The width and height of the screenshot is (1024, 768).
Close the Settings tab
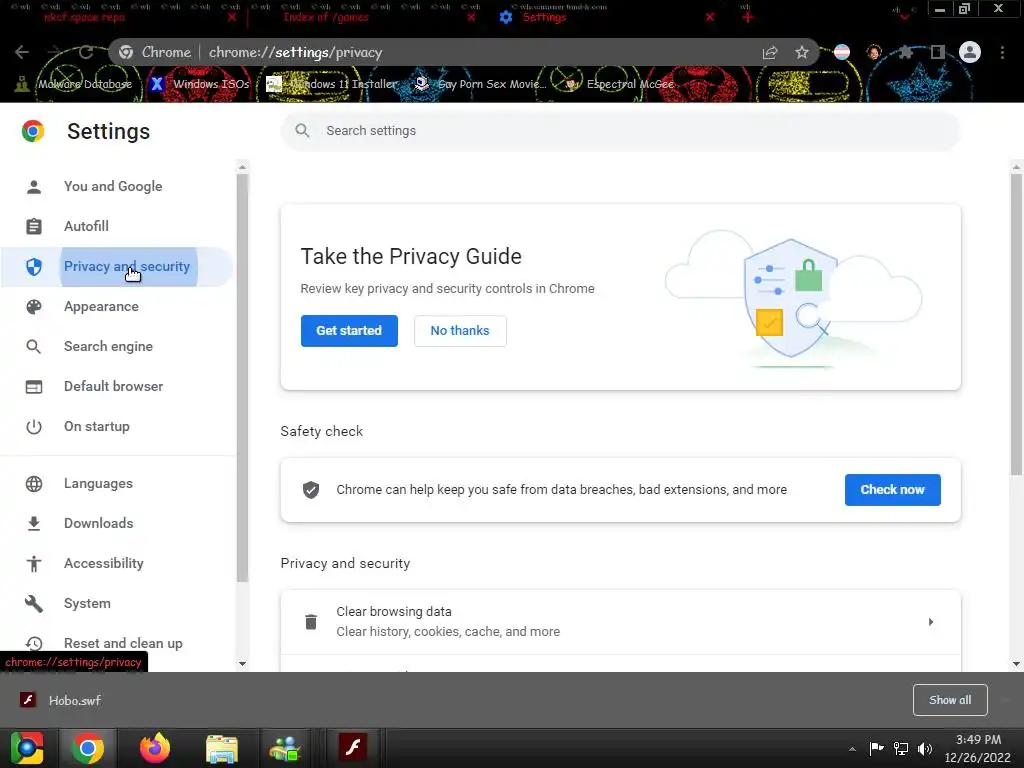tap(710, 18)
